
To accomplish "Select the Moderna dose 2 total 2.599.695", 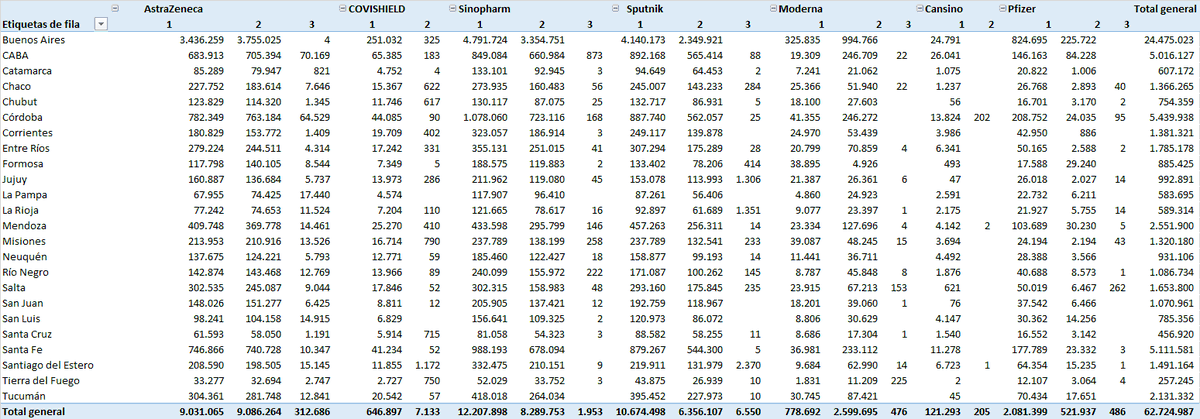I will tap(858, 410).
